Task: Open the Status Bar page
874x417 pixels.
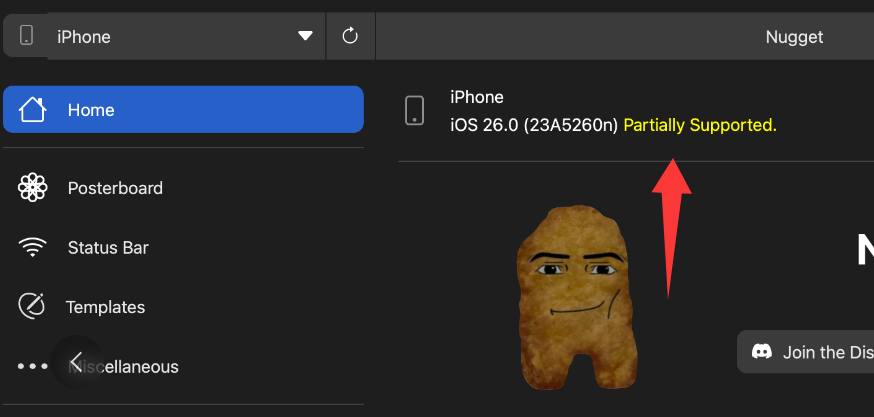Action: 183,248
